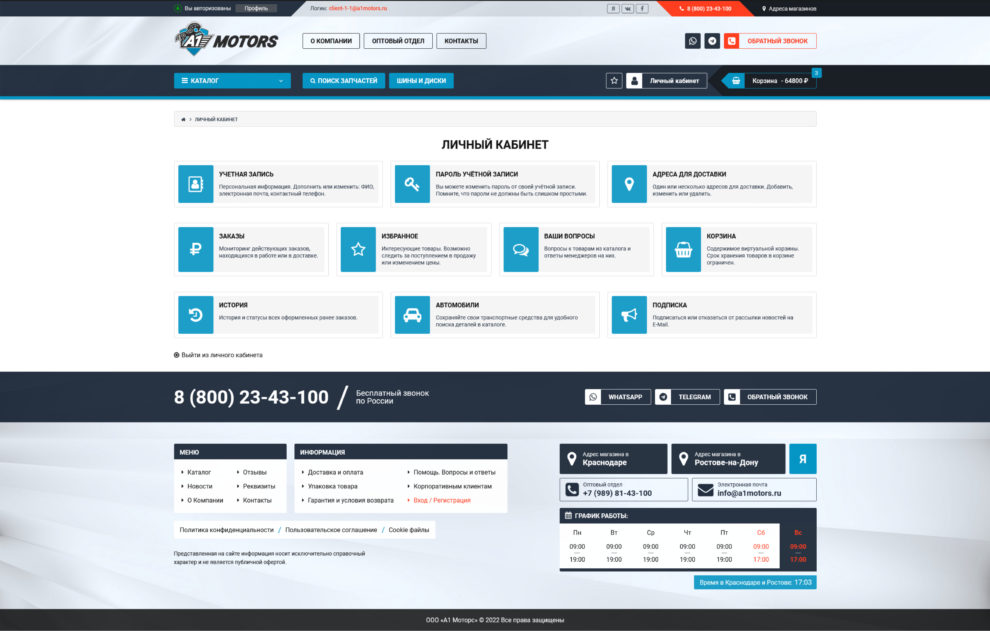This screenshot has height=631, width=990.
Task: Open Избранное star icon tile
Action: coord(358,249)
